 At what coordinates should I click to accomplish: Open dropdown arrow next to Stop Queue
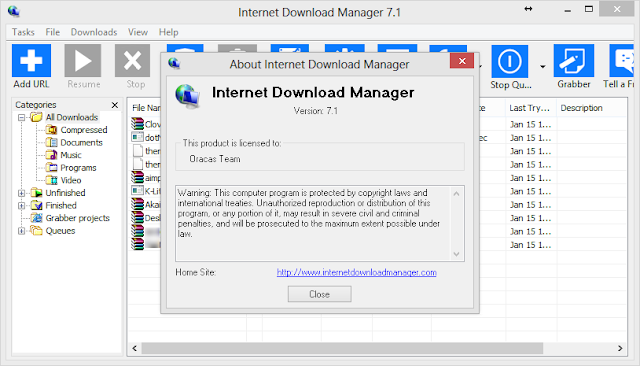point(542,67)
